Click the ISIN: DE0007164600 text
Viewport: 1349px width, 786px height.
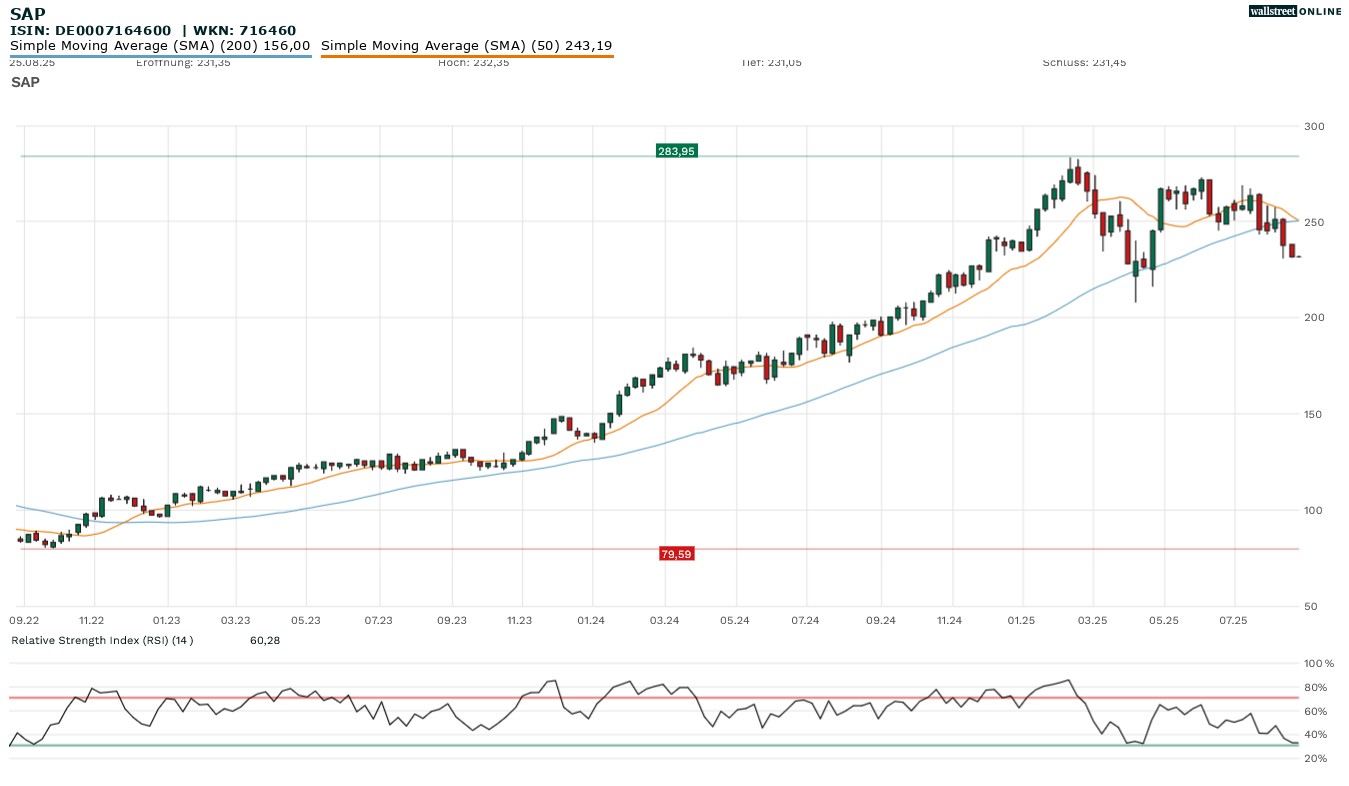pyautogui.click(x=91, y=30)
